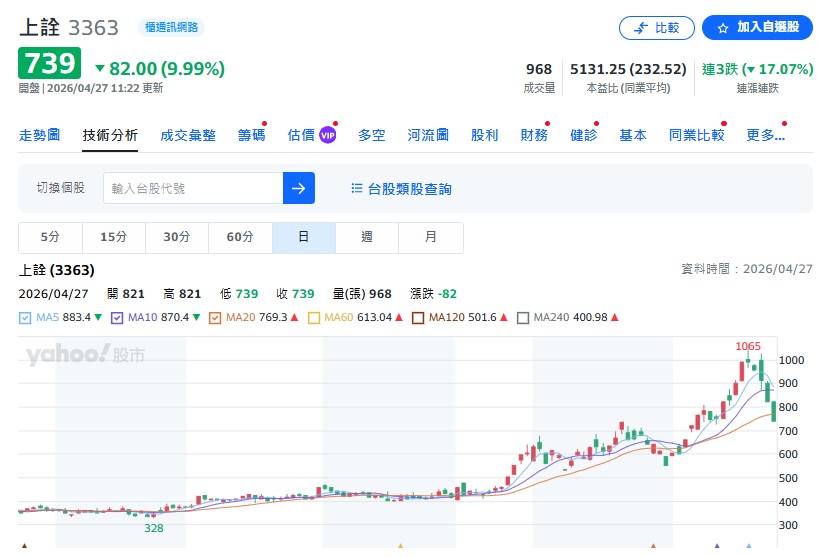Focus the 輸入台股代號 stock code field
817x557 pixels.
193,188
